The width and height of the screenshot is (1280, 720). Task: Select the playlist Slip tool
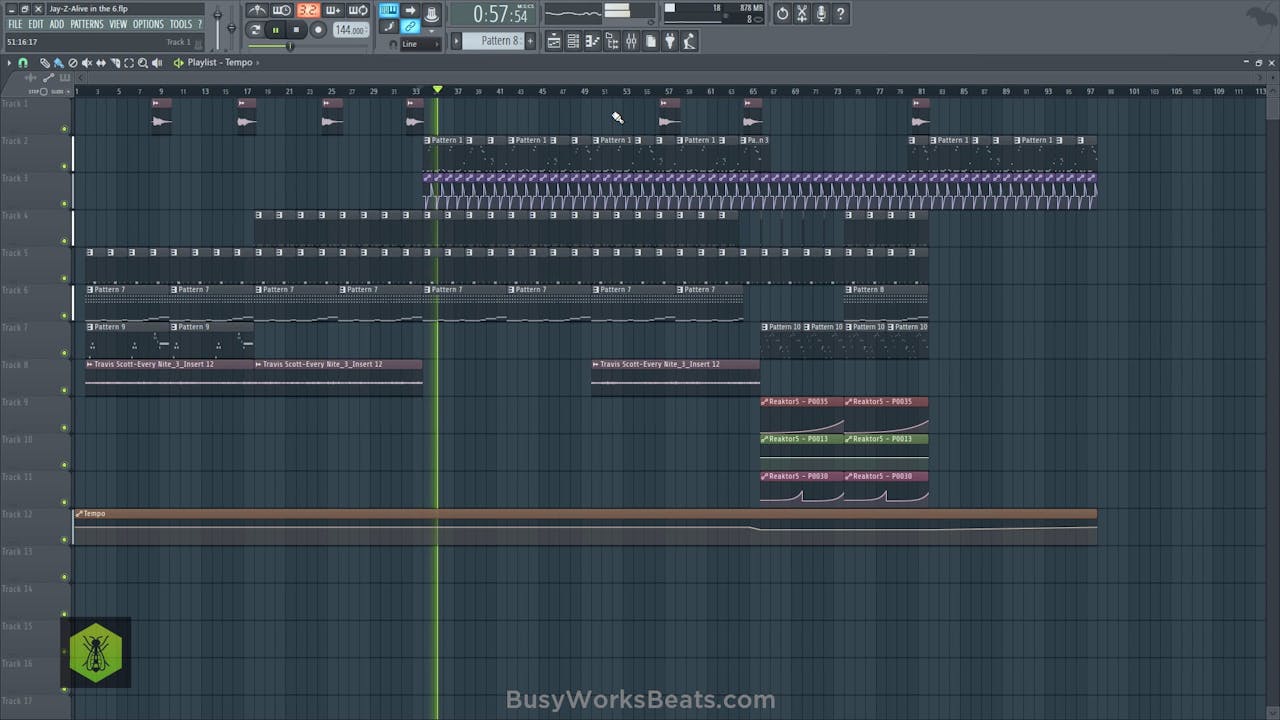coord(101,63)
